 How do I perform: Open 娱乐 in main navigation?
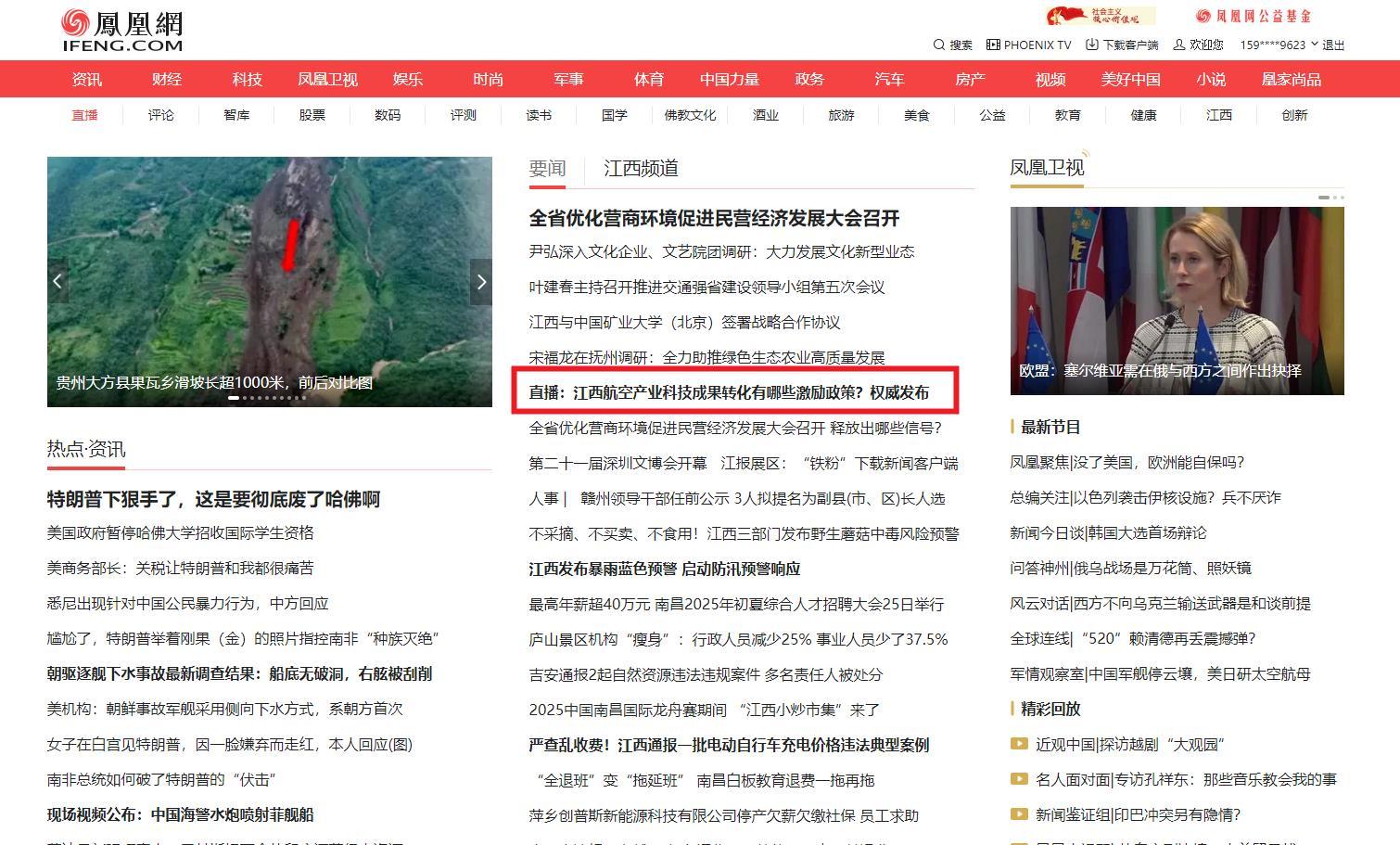pos(408,79)
